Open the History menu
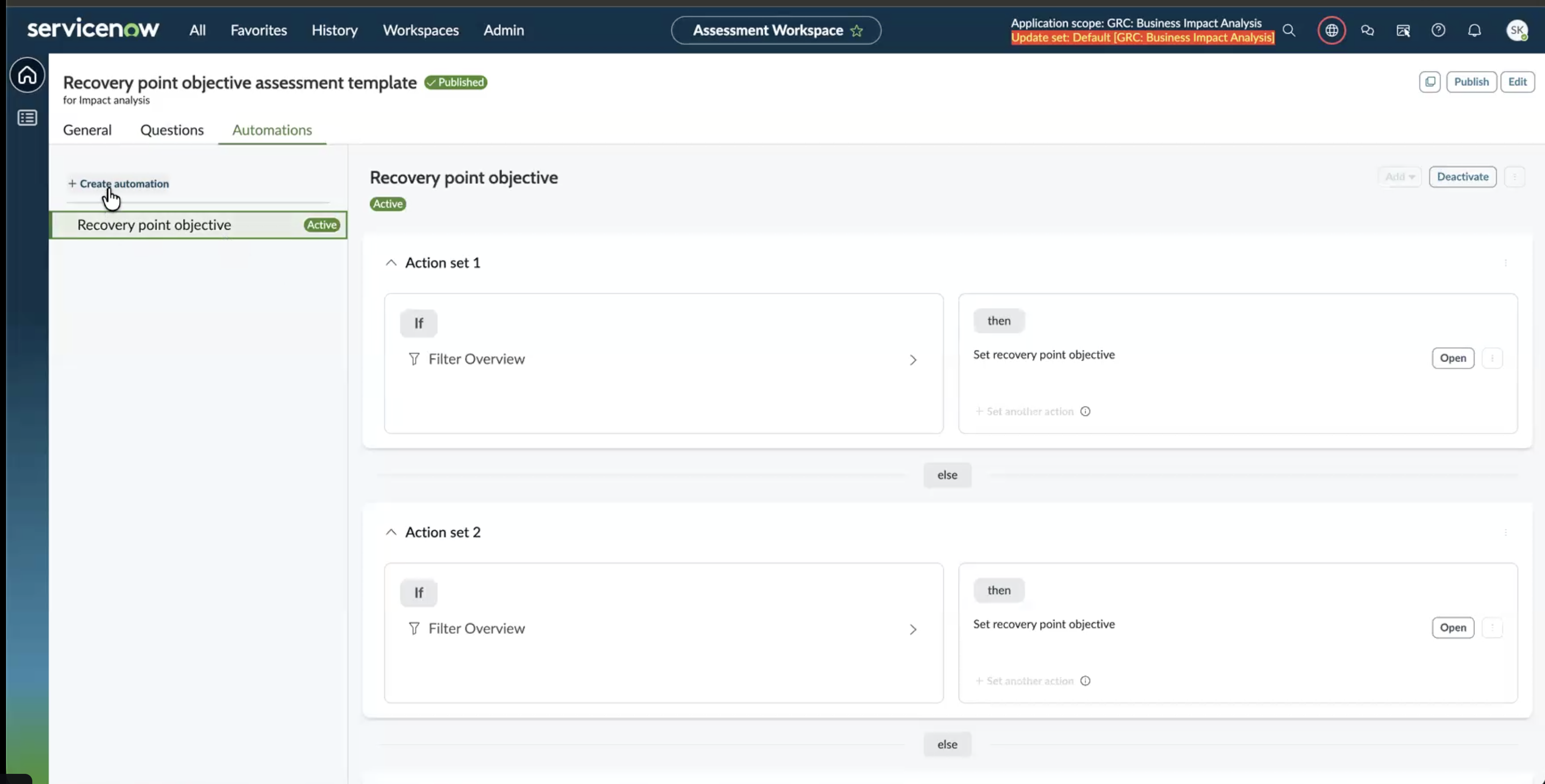 tap(335, 30)
